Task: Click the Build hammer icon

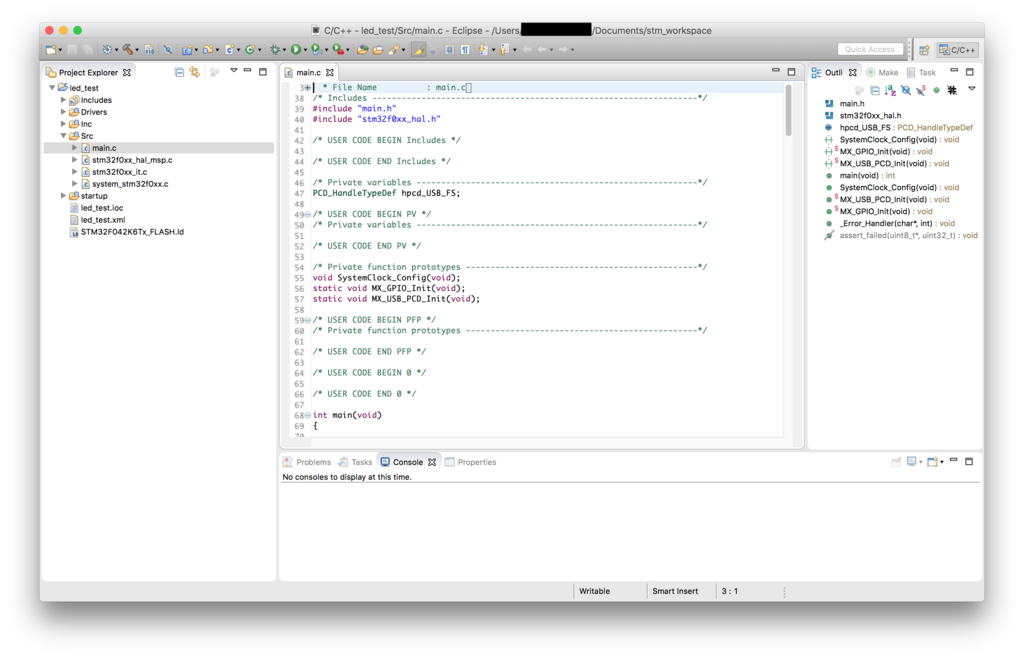Action: point(127,50)
